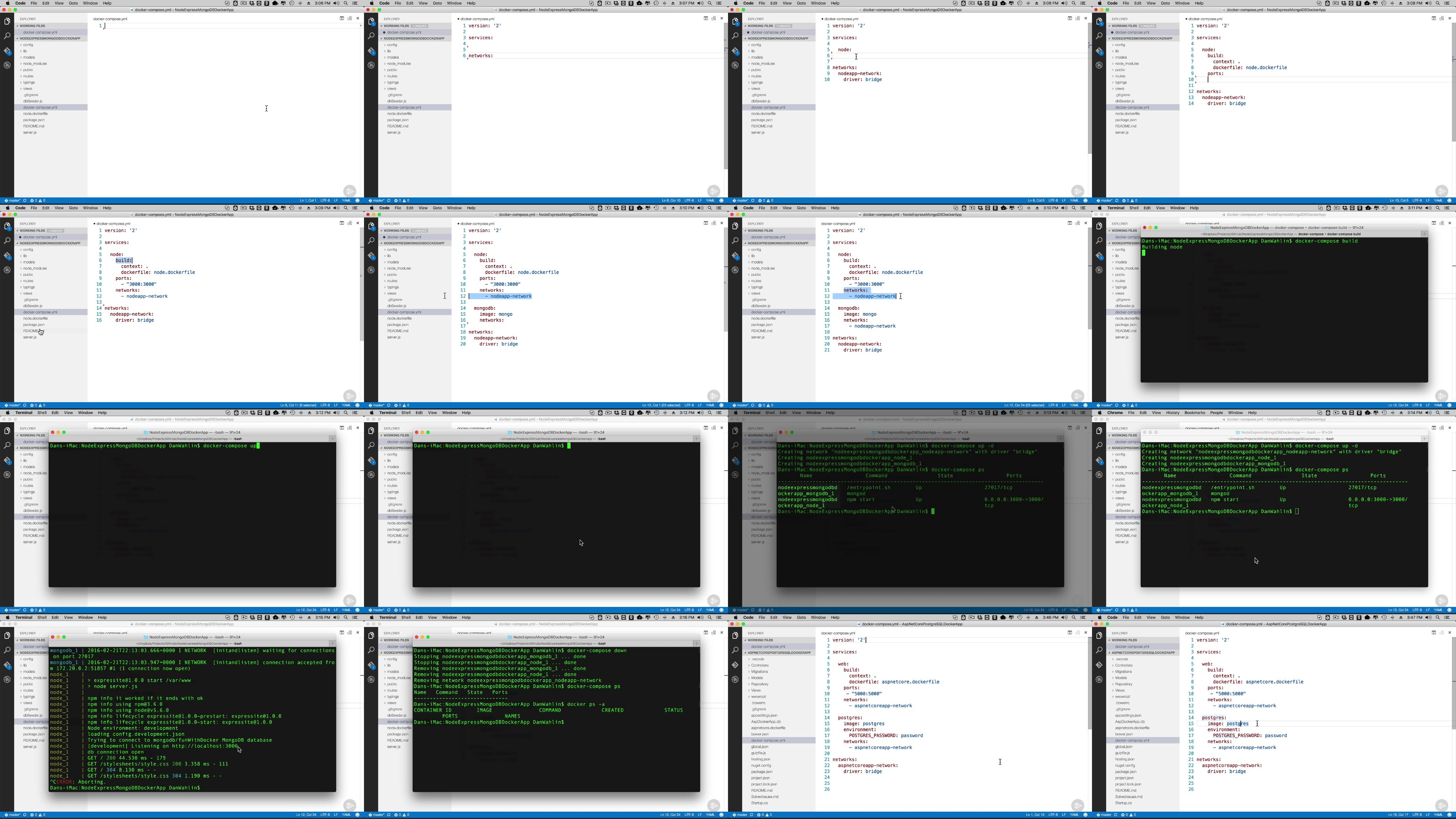Click split editor icon in 3:06 PM window

point(341,18)
